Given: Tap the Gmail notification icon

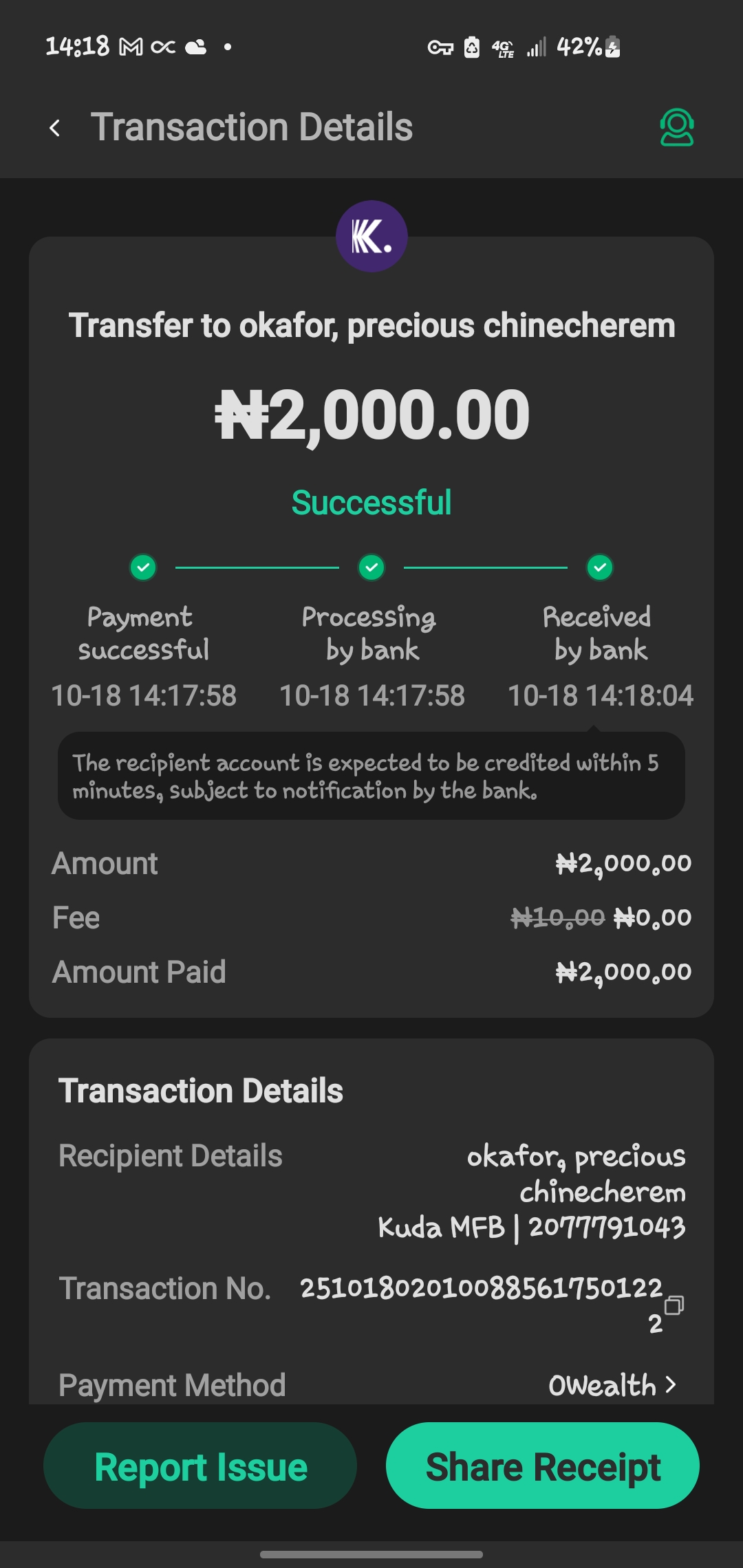Looking at the screenshot, I should click(131, 47).
